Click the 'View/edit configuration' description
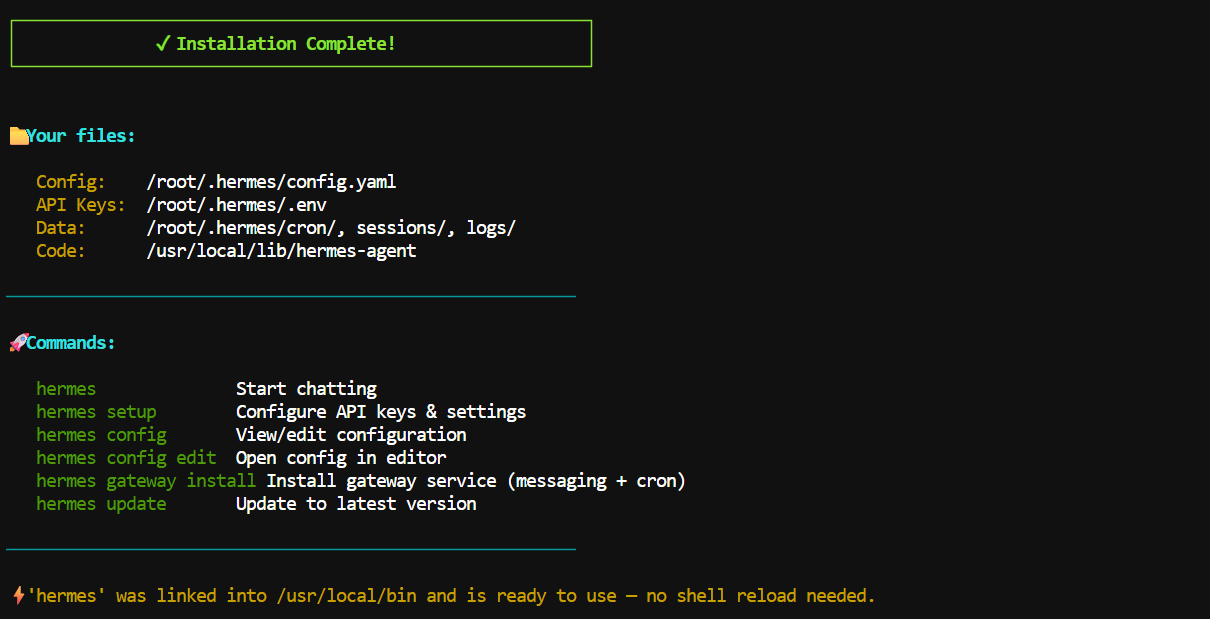 (x=351, y=435)
